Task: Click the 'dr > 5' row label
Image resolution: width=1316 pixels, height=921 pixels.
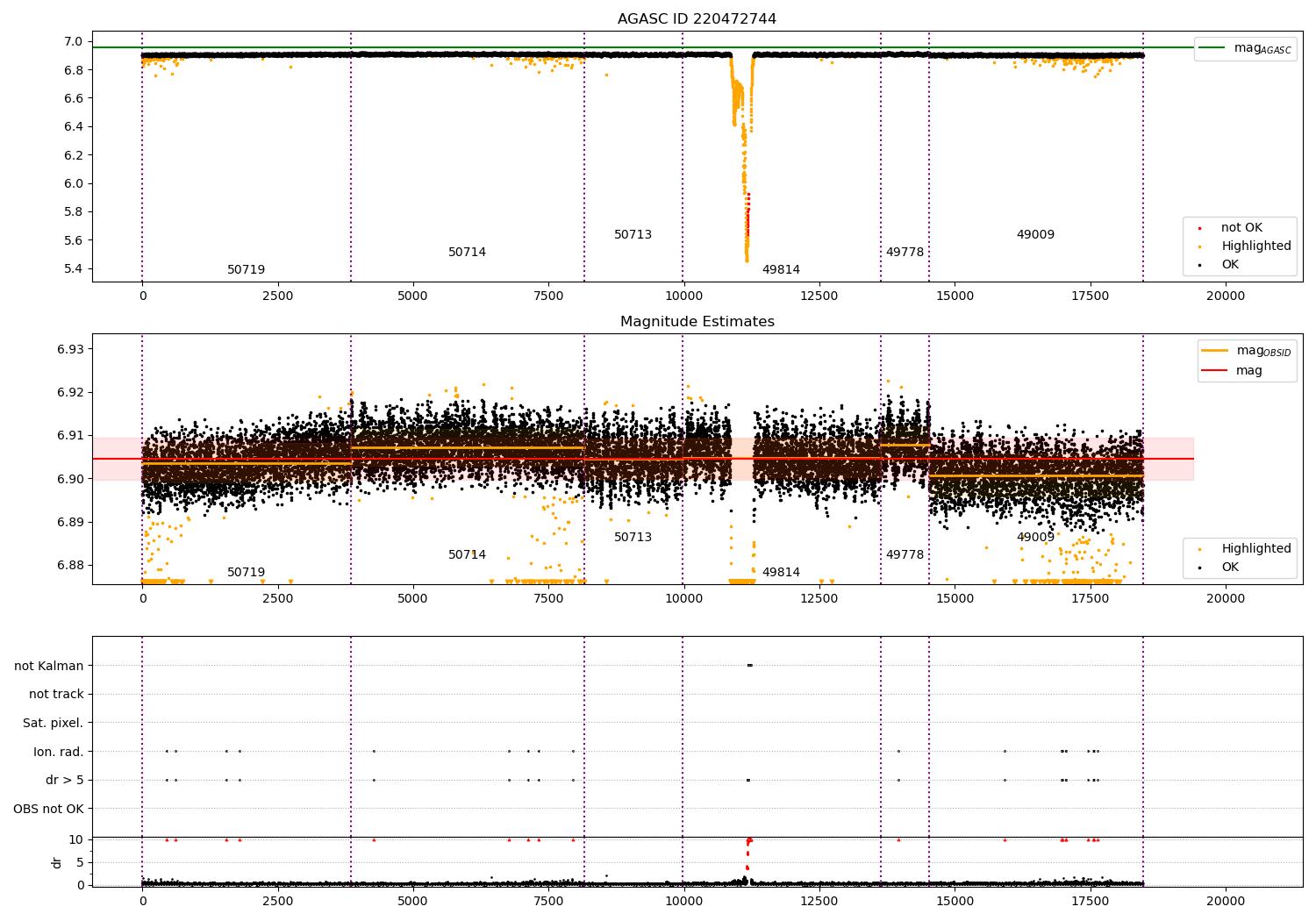Action: (64, 781)
